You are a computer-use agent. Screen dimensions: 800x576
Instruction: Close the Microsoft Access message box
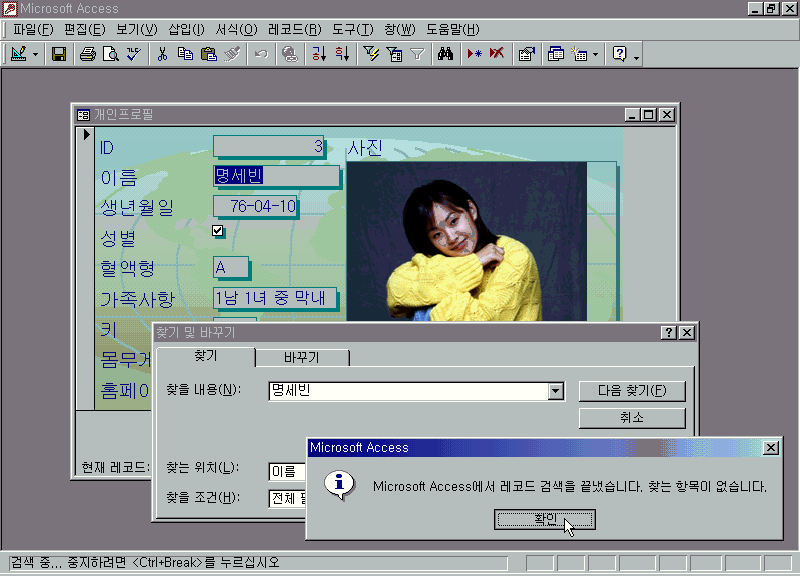click(770, 448)
